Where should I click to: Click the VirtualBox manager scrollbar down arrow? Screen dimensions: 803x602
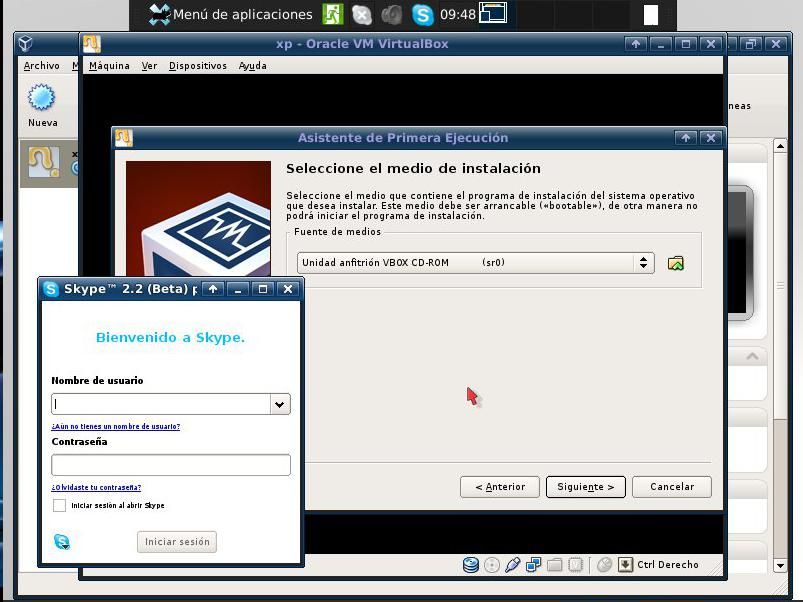pyautogui.click(x=780, y=566)
